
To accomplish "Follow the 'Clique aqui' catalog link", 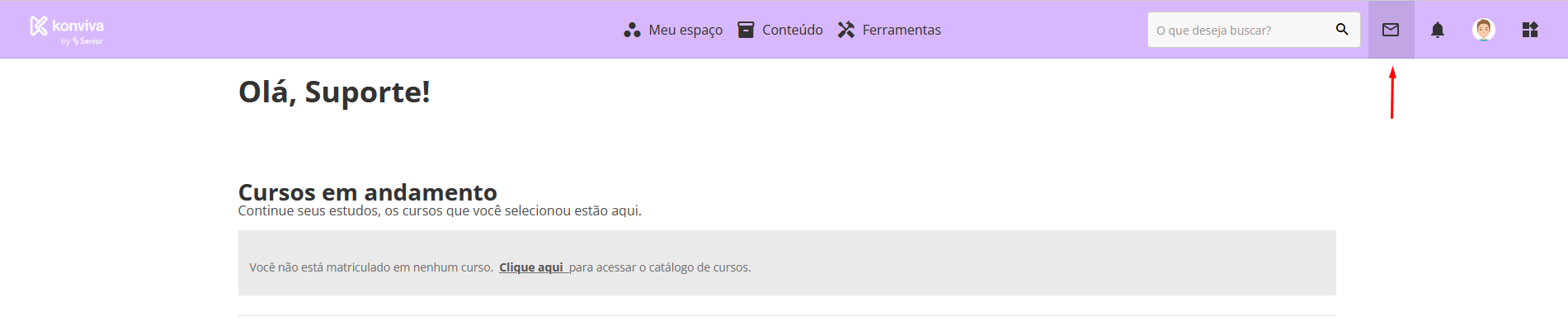I will pyautogui.click(x=531, y=267).
